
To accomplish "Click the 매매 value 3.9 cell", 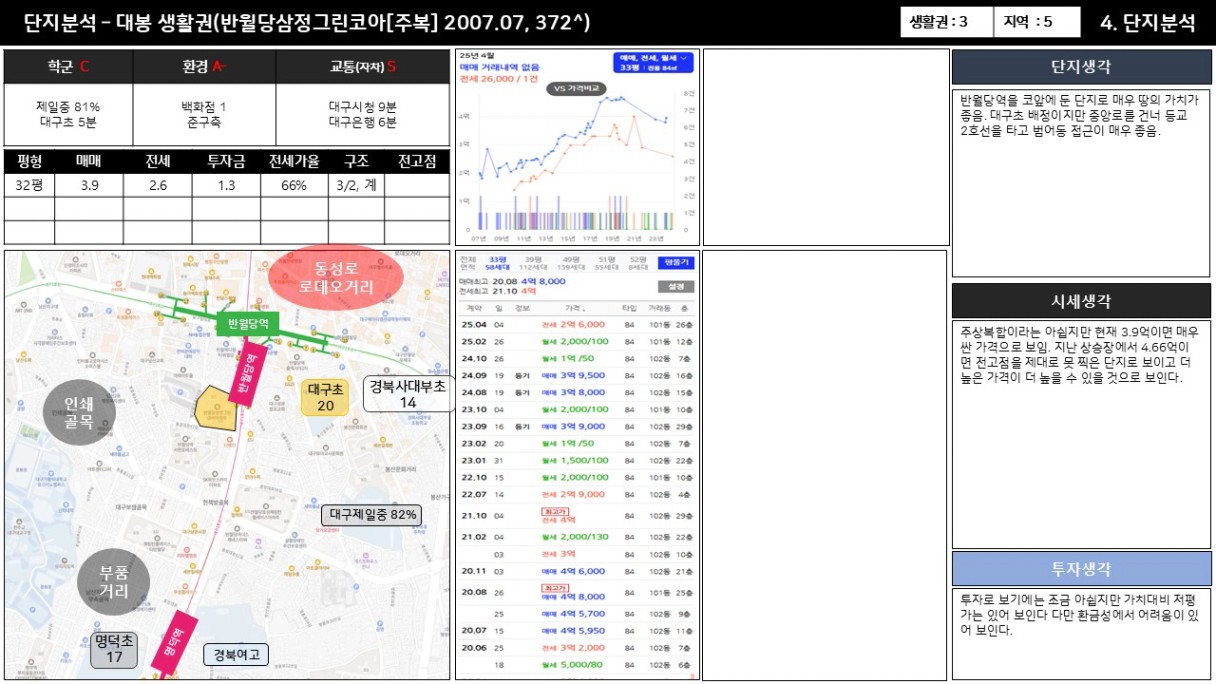I will (89, 185).
